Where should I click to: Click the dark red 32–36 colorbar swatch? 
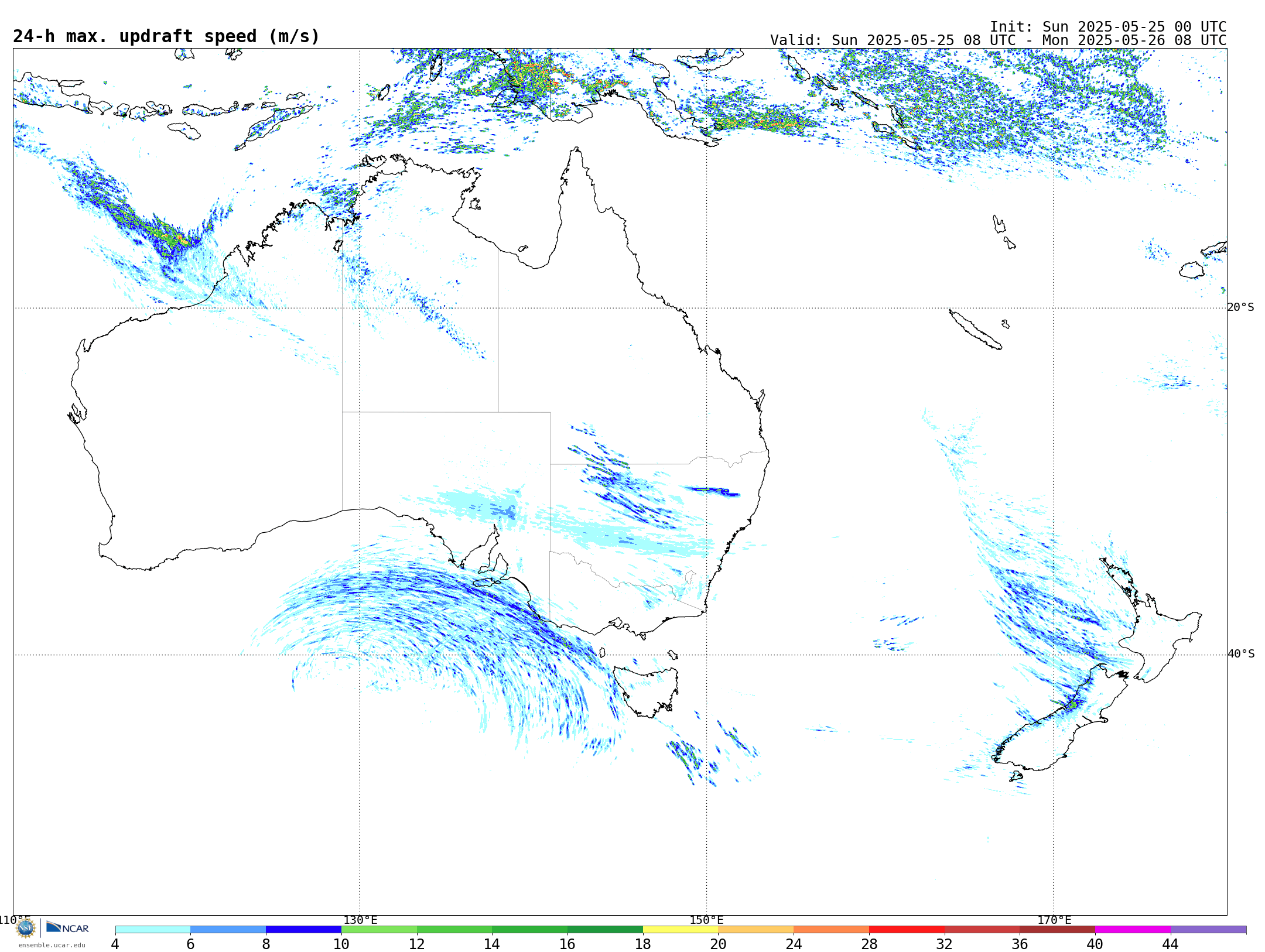[982, 930]
